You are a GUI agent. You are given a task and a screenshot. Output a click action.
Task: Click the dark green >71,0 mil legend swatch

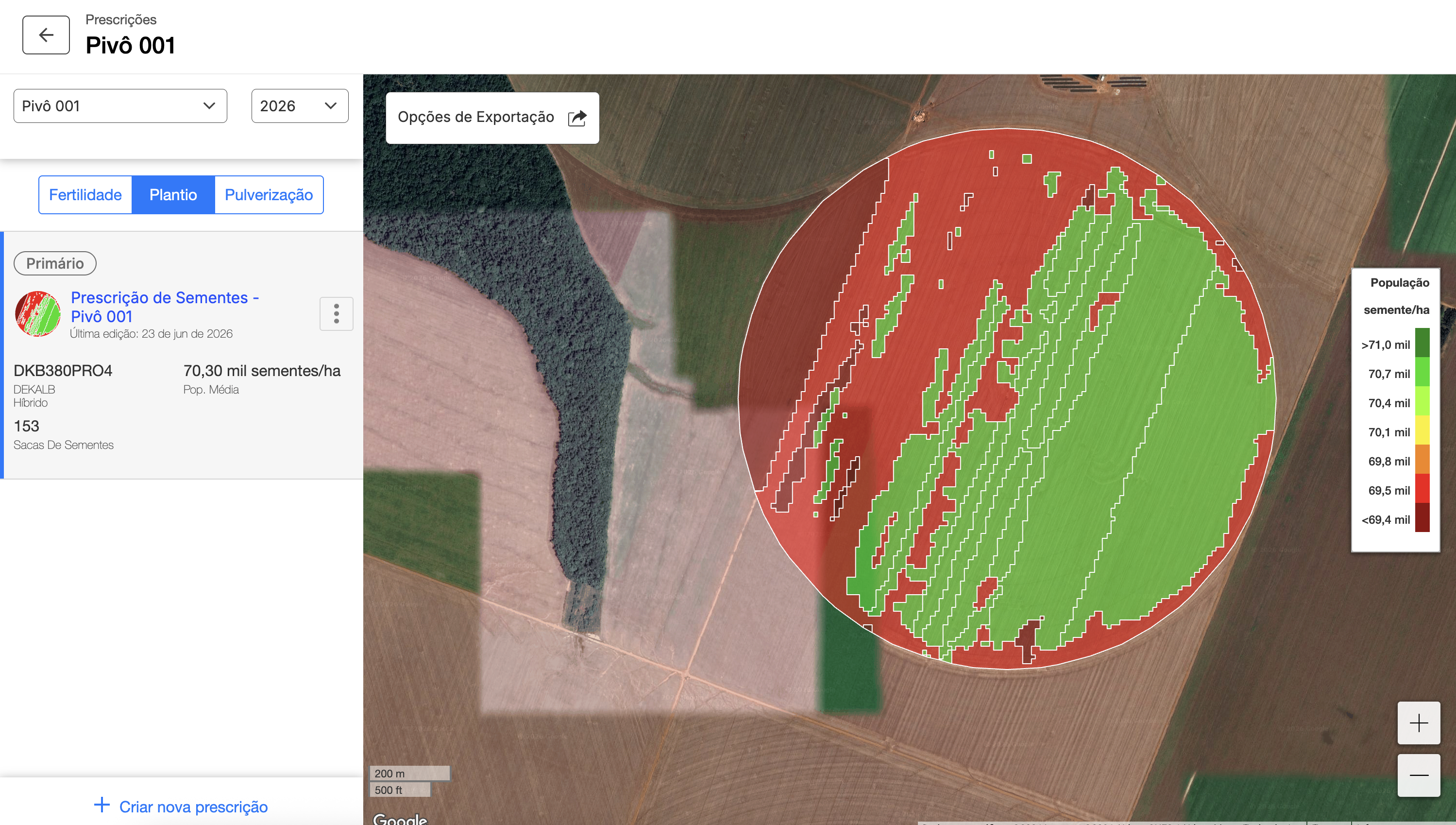[1422, 342]
